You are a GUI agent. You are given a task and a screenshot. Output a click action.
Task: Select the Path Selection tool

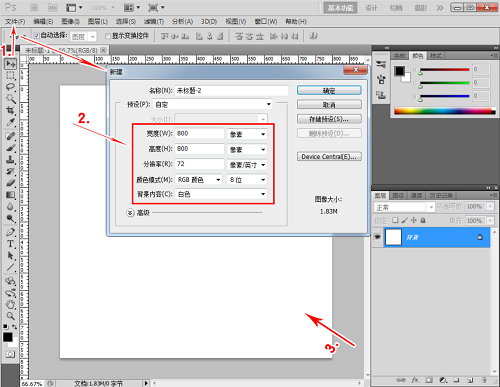pyautogui.click(x=10, y=255)
